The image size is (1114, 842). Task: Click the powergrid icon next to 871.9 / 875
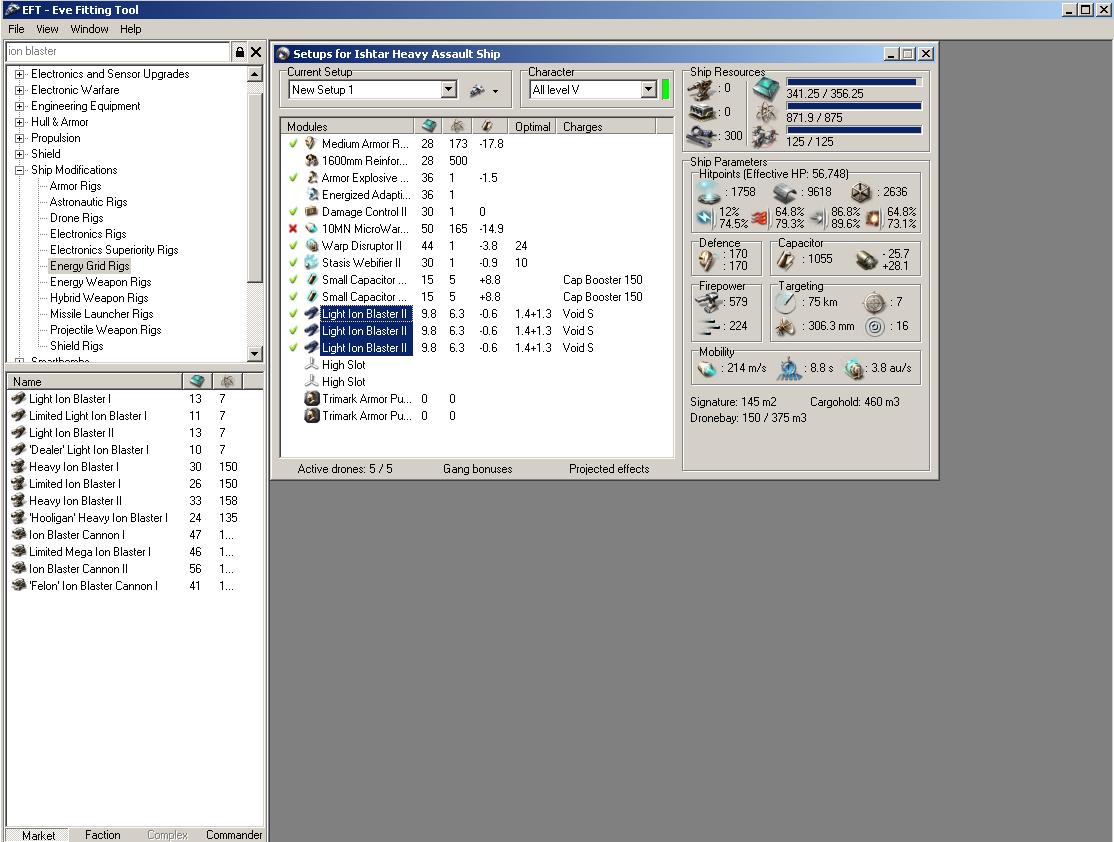click(x=766, y=112)
